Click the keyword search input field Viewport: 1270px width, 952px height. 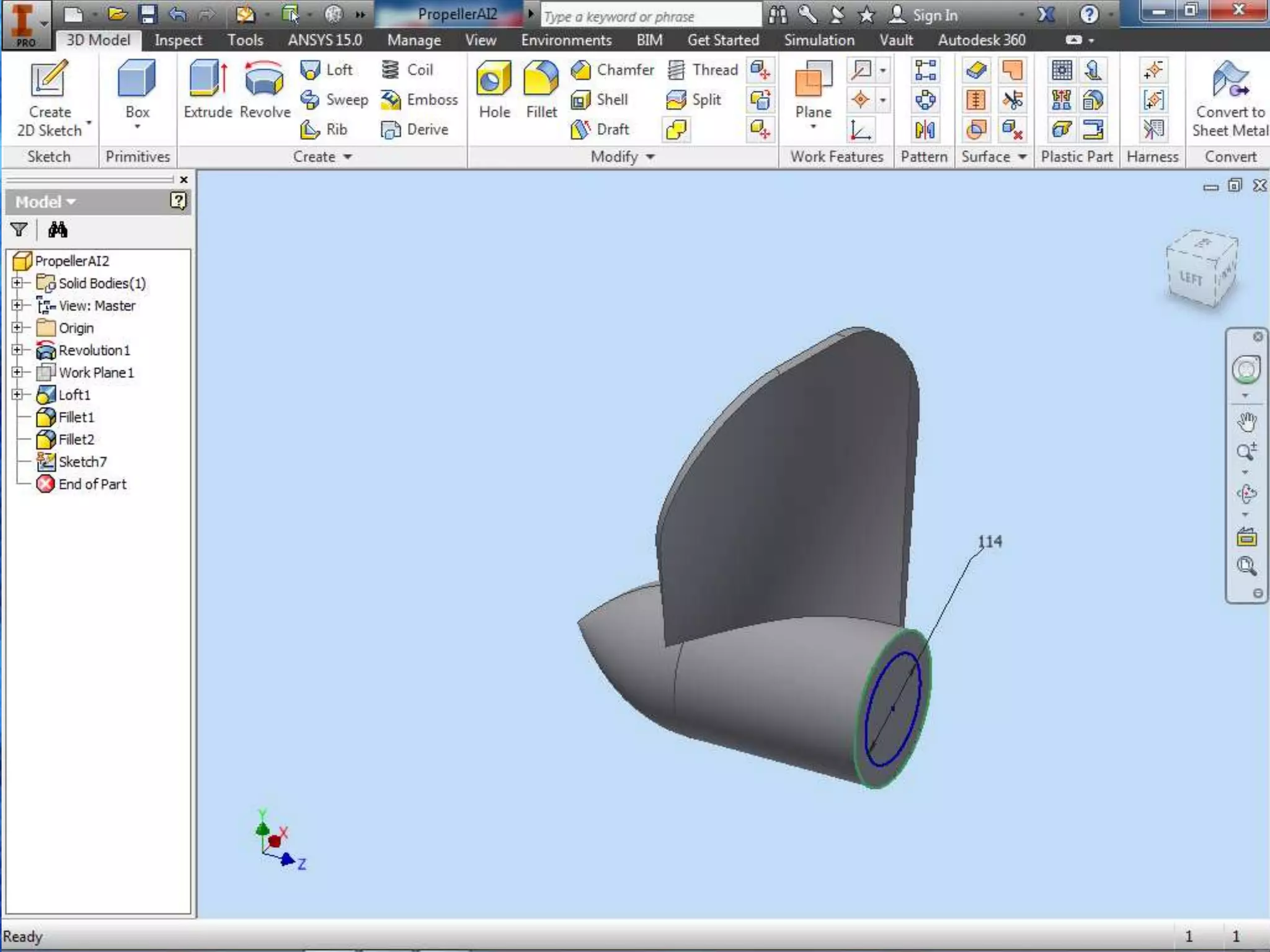click(650, 16)
